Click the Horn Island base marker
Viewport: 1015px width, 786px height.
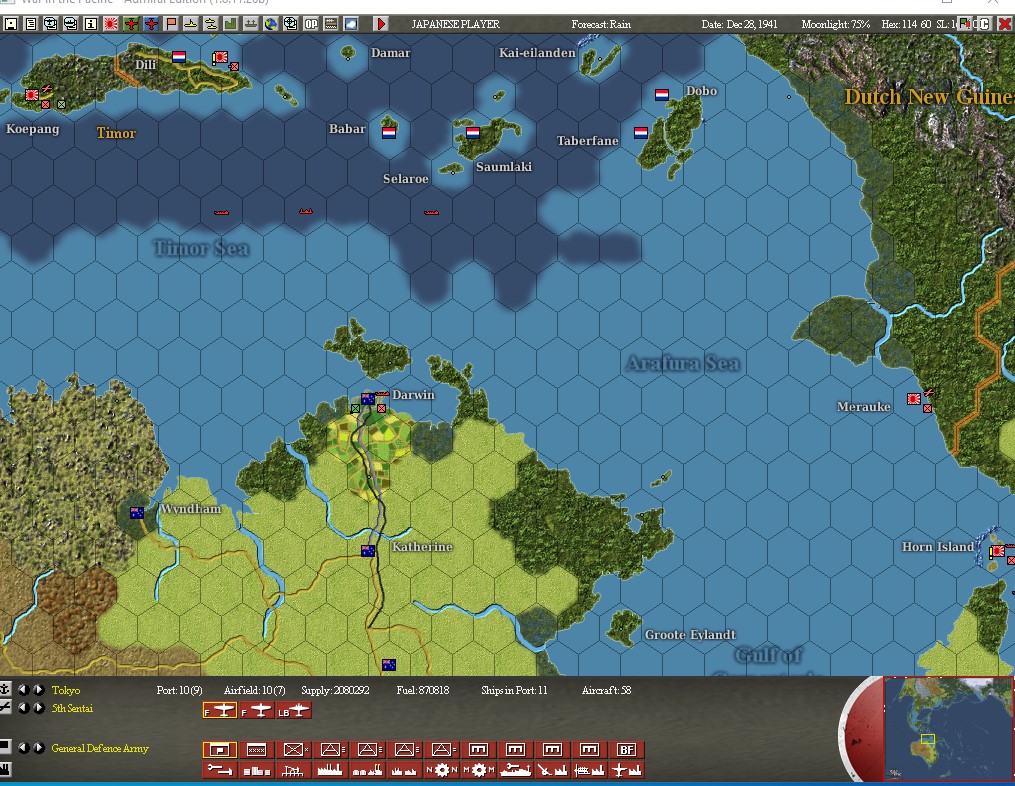[998, 552]
